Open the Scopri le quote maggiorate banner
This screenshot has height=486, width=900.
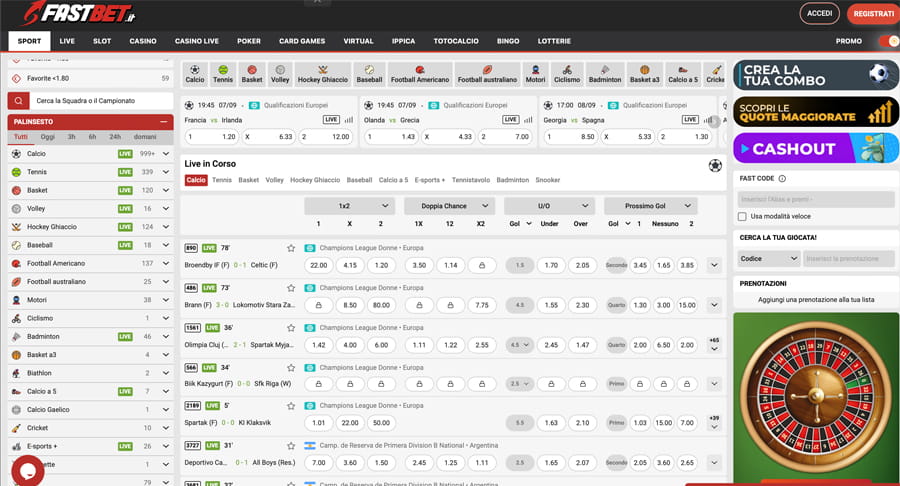click(x=816, y=112)
